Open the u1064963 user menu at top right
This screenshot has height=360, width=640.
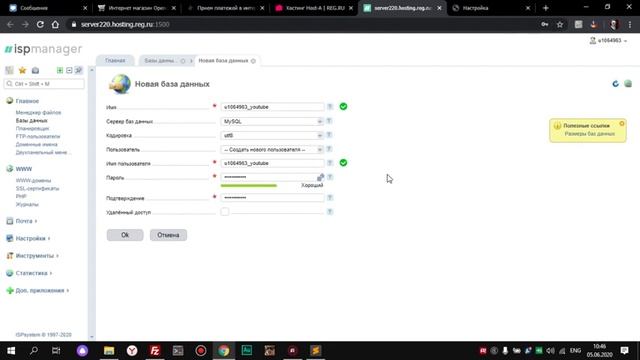(608, 40)
